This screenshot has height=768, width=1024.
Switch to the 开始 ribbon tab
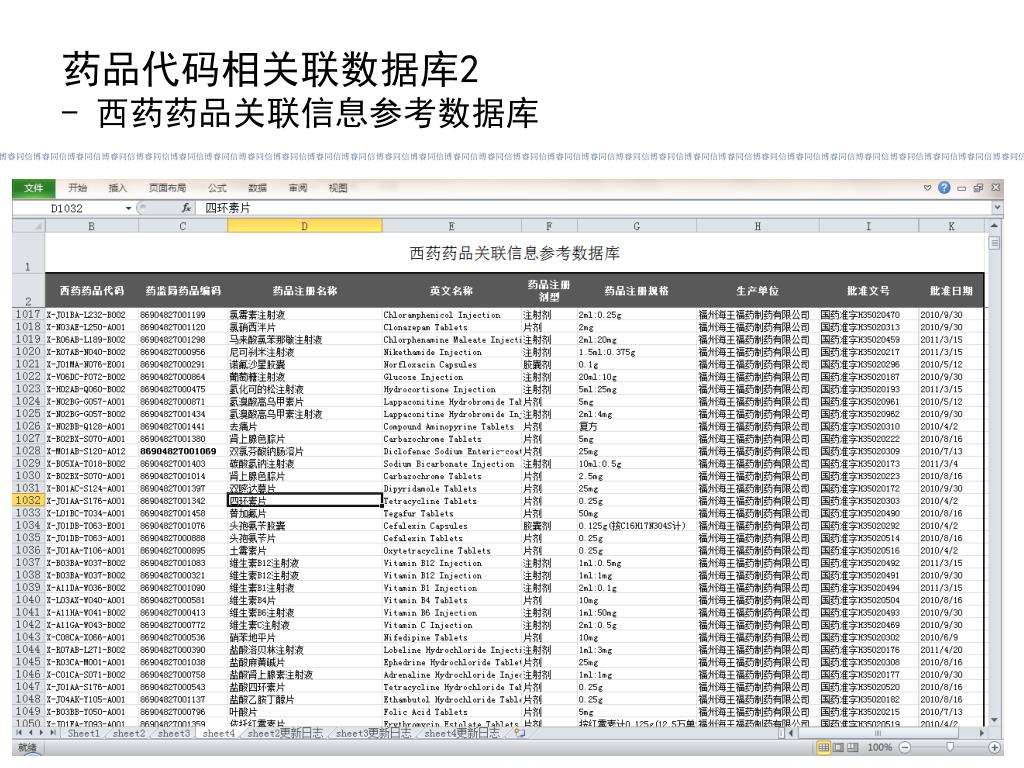(78, 188)
